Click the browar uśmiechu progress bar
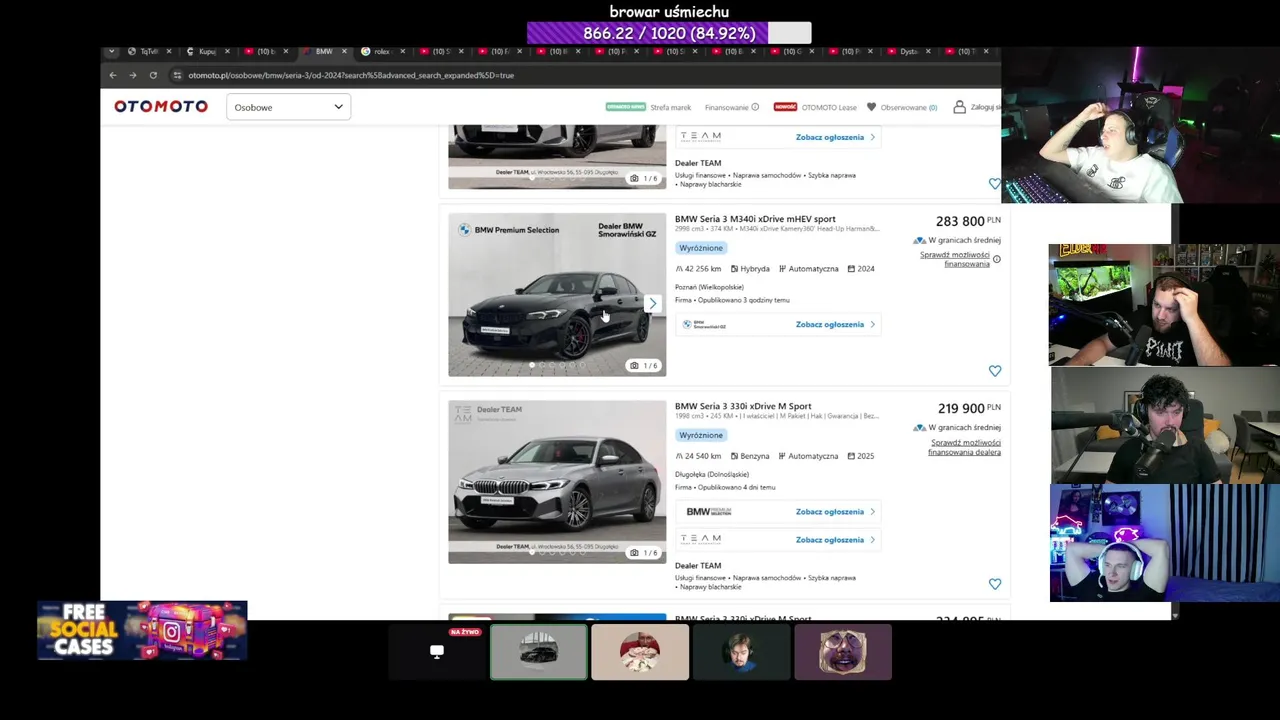The height and width of the screenshot is (720, 1280). pyautogui.click(x=669, y=33)
